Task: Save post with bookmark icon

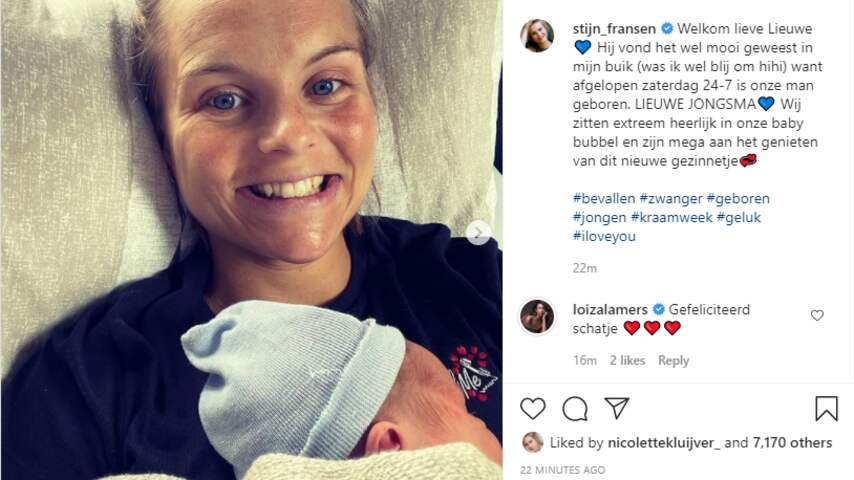Action: tap(826, 409)
